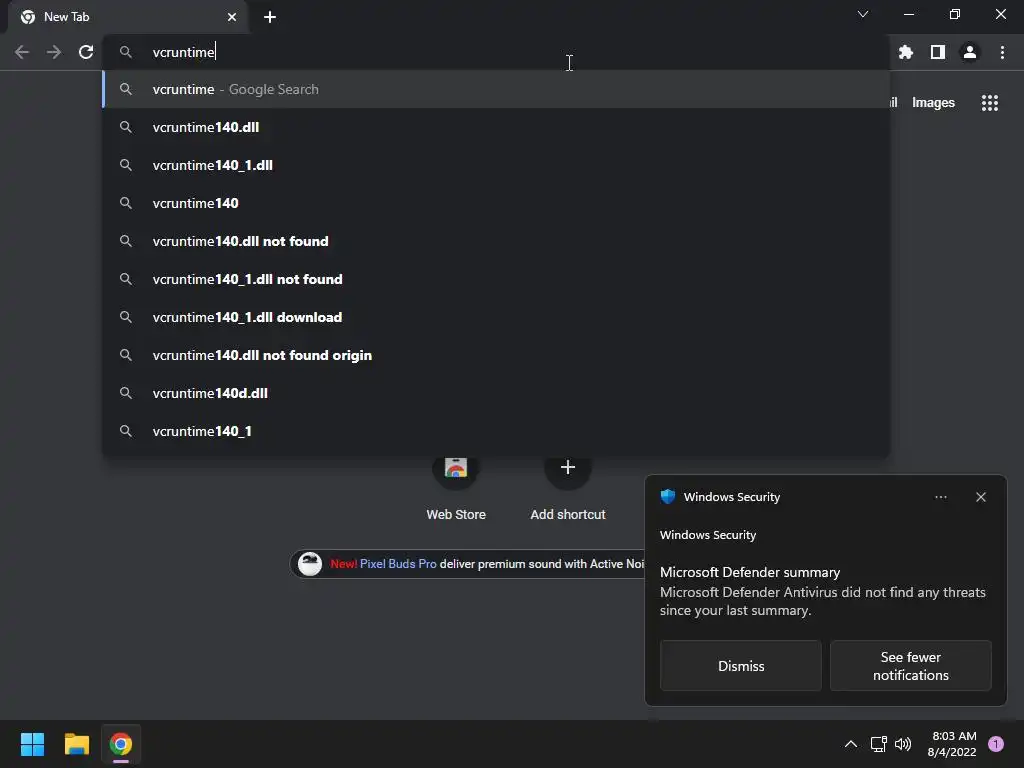1024x768 pixels.
Task: Reload the page with the refresh icon
Action: 86,52
